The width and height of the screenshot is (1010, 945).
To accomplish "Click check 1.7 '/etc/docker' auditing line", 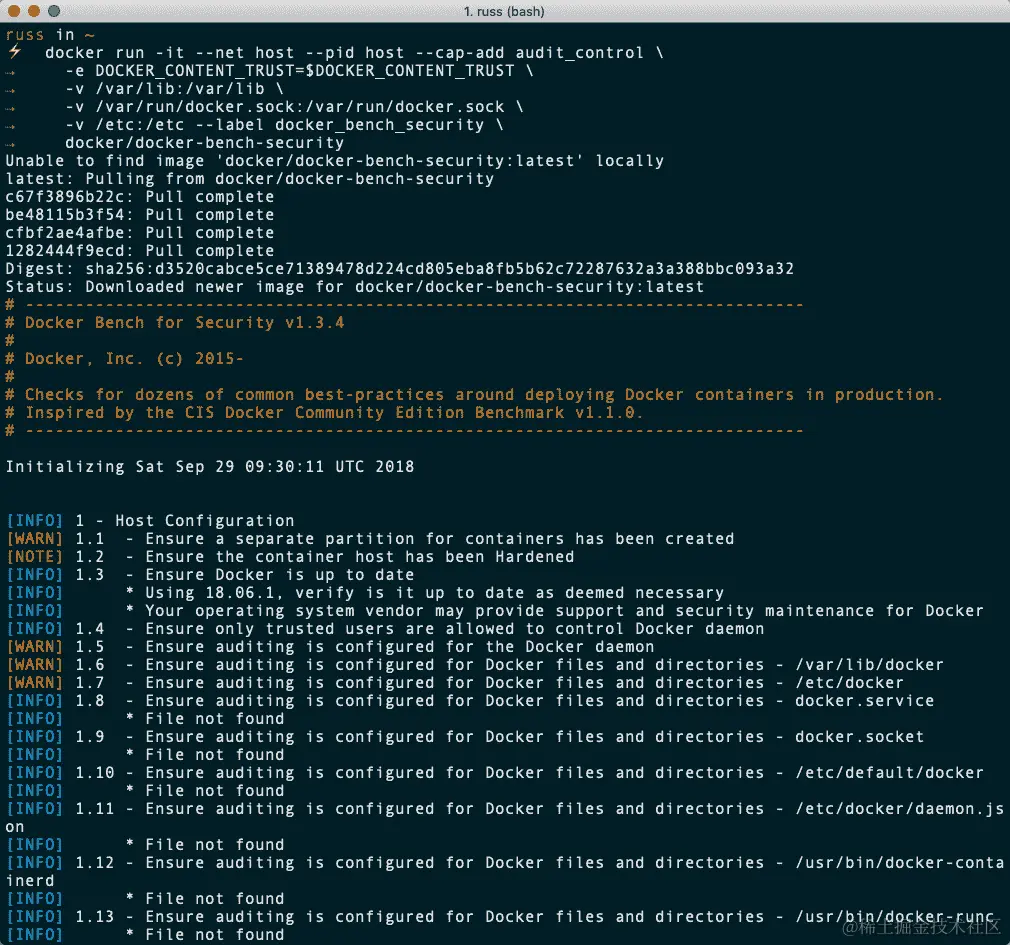I will (524, 683).
